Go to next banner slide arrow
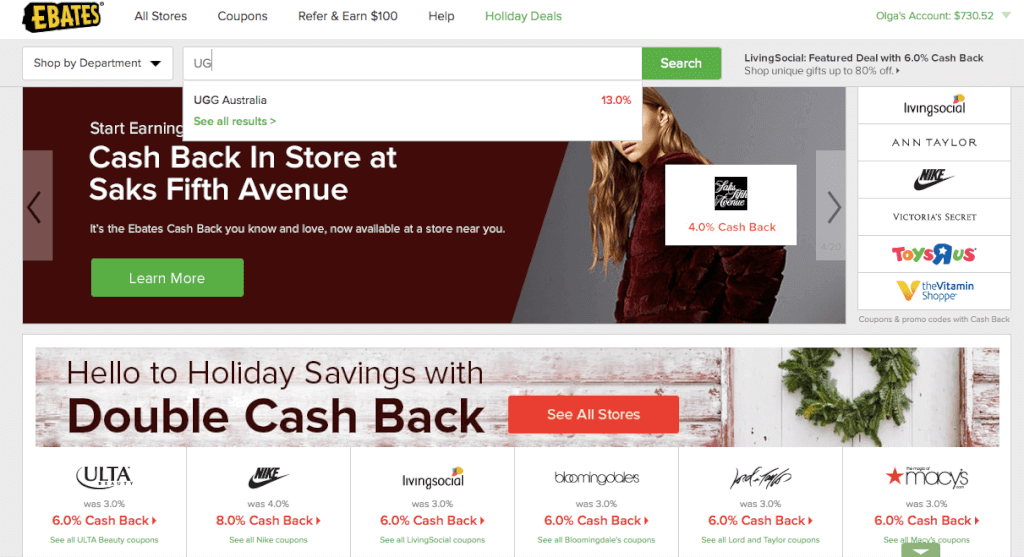The height and width of the screenshot is (557, 1024). [831, 206]
